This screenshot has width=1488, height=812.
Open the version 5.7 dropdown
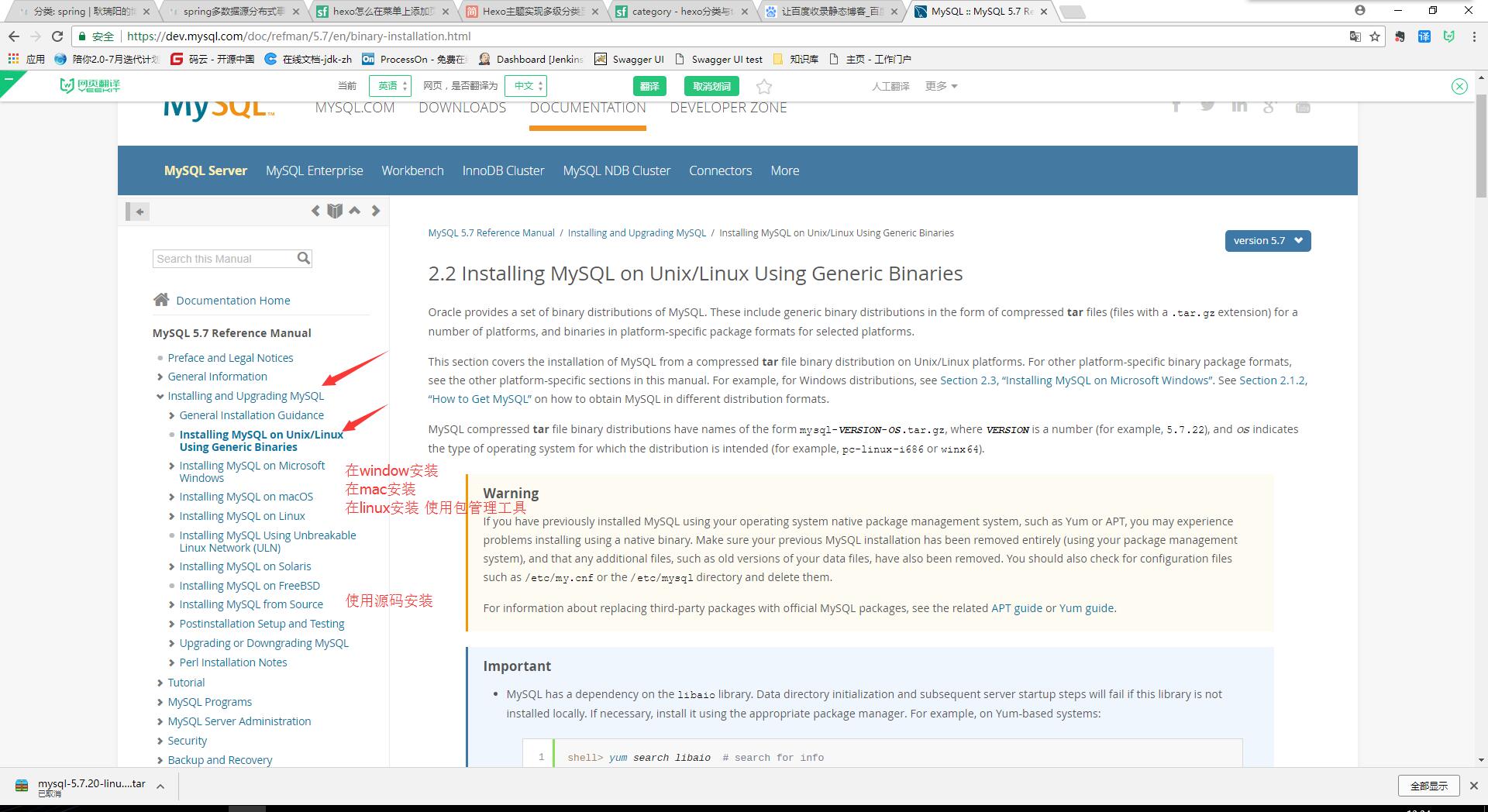pyautogui.click(x=1267, y=241)
